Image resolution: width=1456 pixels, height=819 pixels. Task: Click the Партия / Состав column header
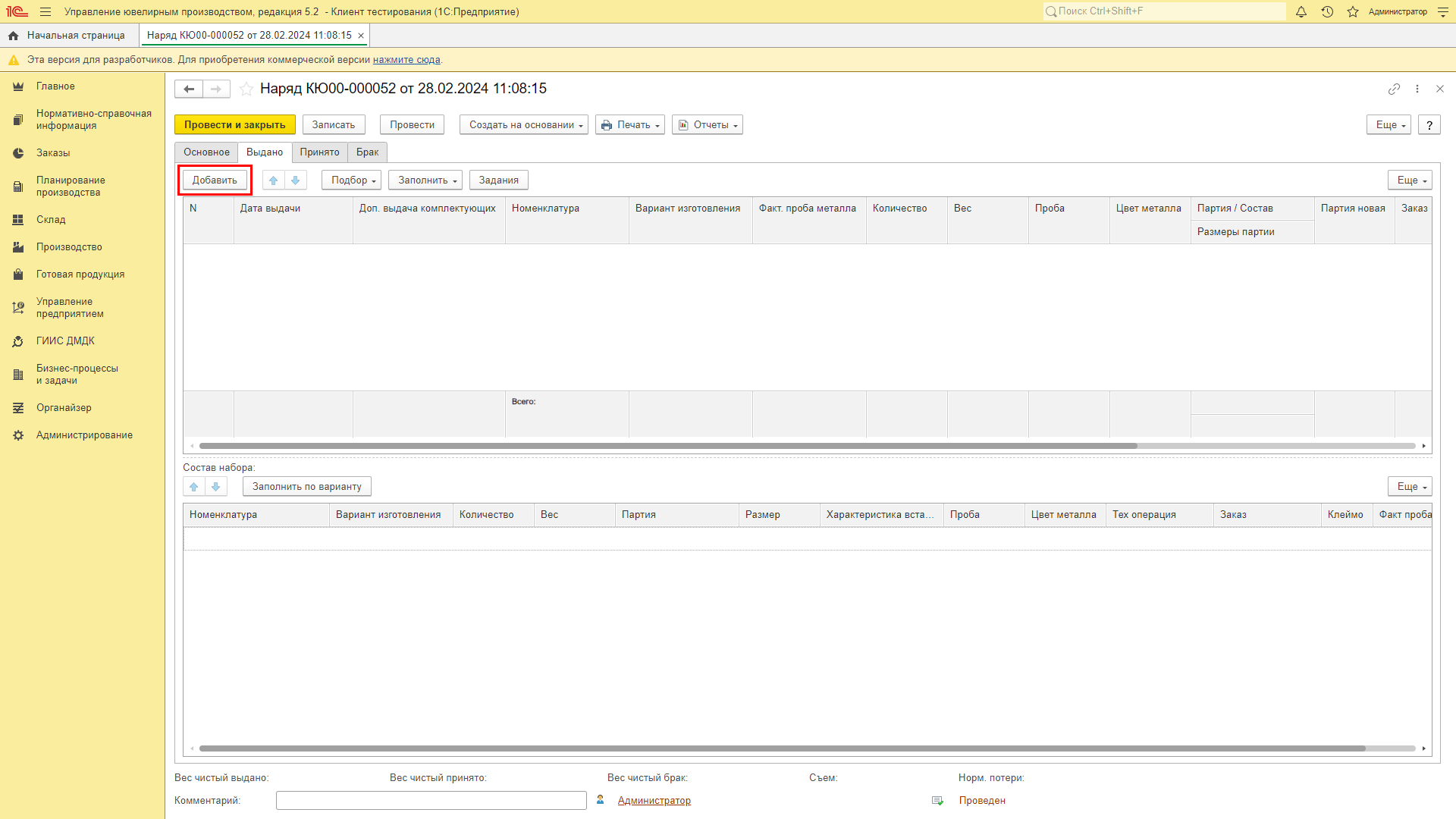coord(1253,209)
